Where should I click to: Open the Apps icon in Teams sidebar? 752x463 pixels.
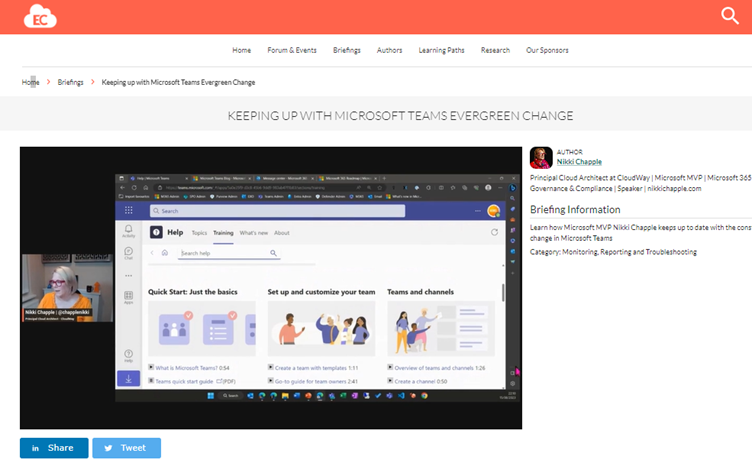tap(129, 297)
